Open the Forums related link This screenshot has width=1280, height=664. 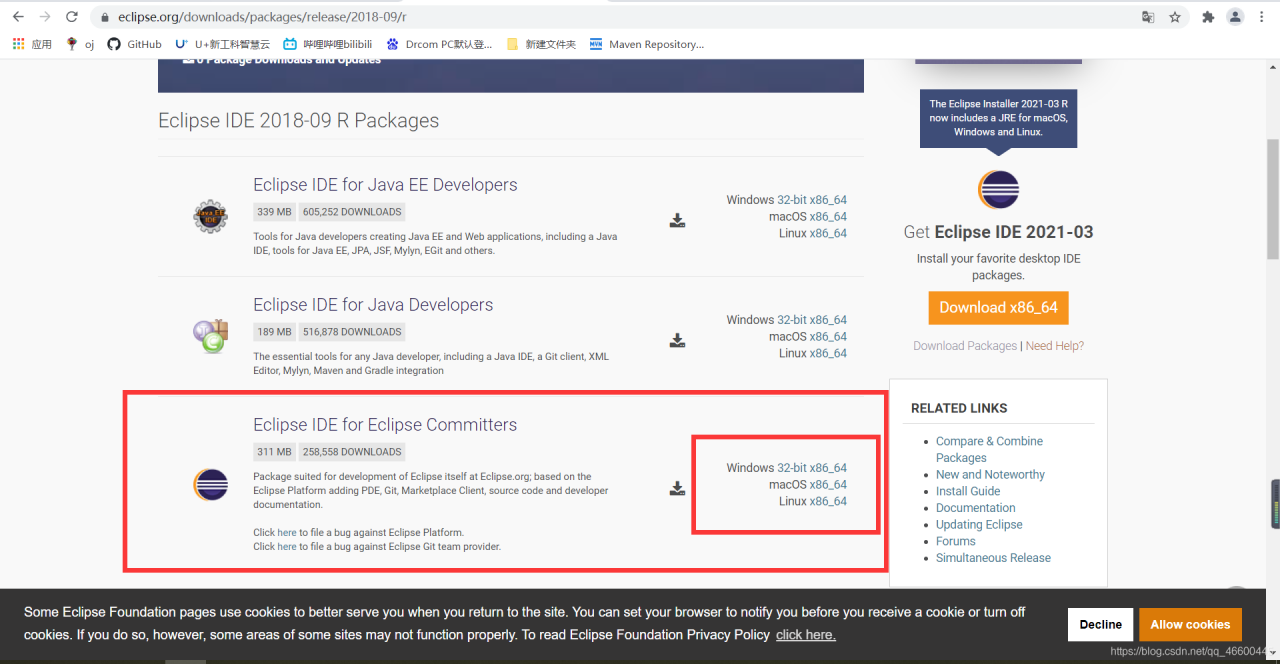point(956,541)
